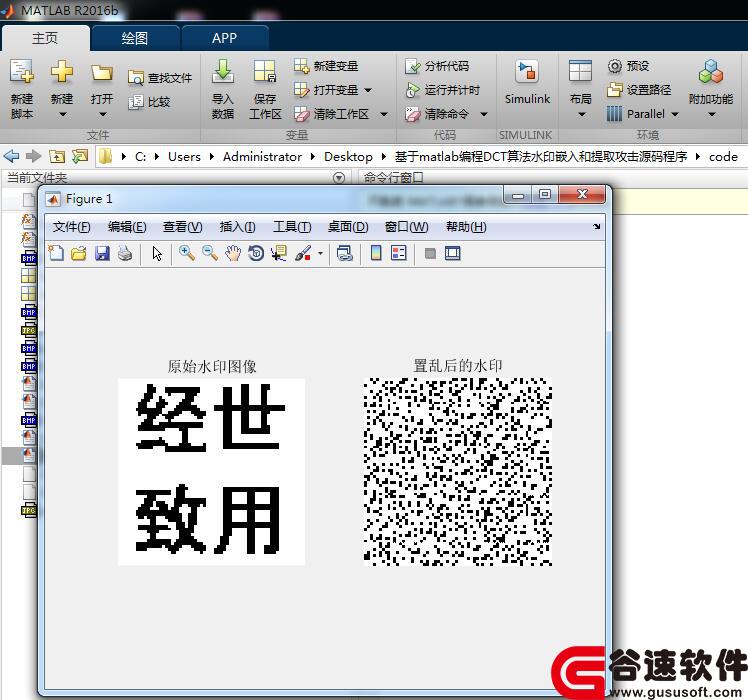The width and height of the screenshot is (748, 700).
Task: Open Edit (编辑) menu in Figure 1
Action: tap(127, 227)
